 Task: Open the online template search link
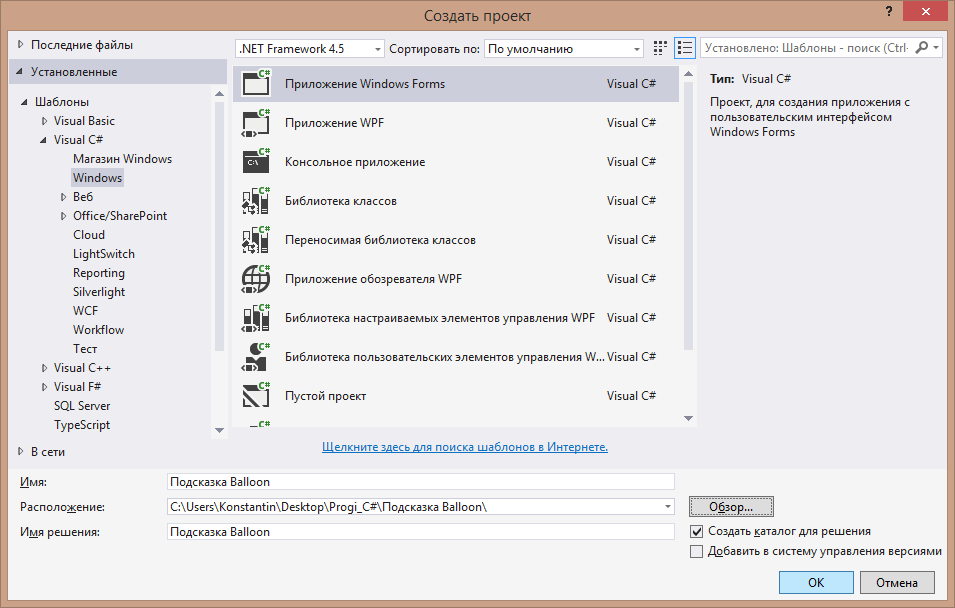[465, 447]
